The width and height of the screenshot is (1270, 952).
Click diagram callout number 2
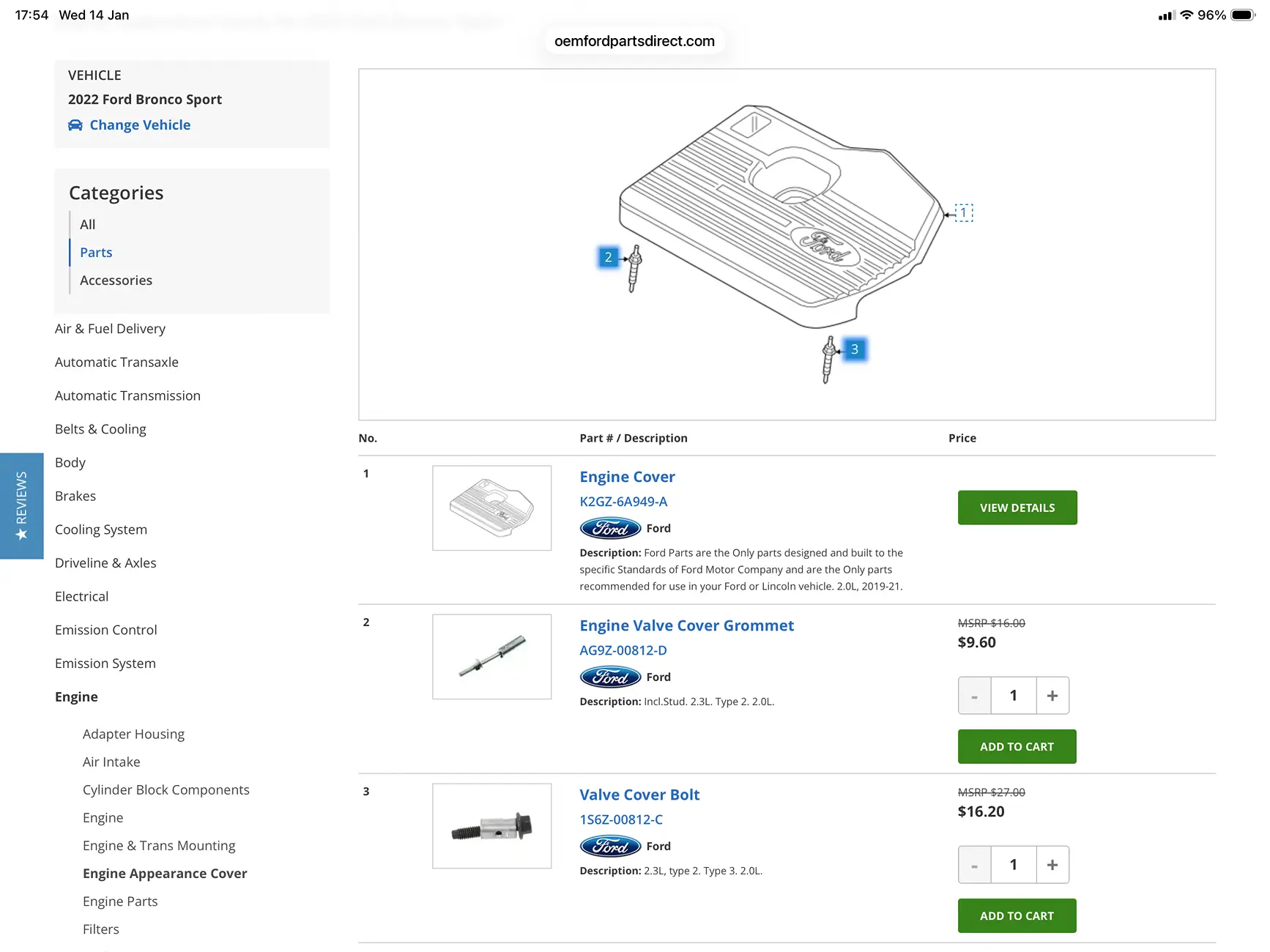click(x=608, y=257)
